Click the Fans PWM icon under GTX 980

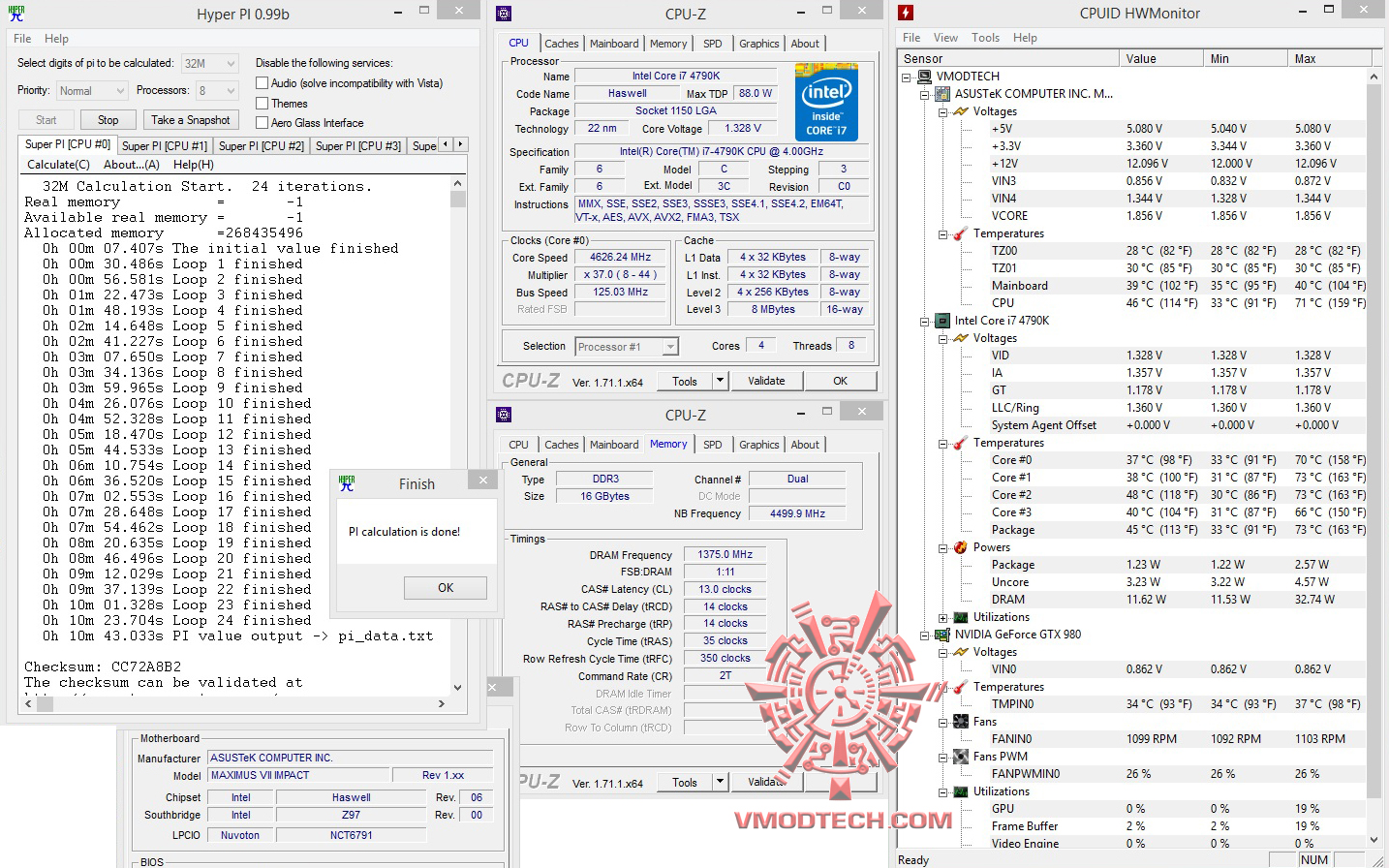(961, 757)
